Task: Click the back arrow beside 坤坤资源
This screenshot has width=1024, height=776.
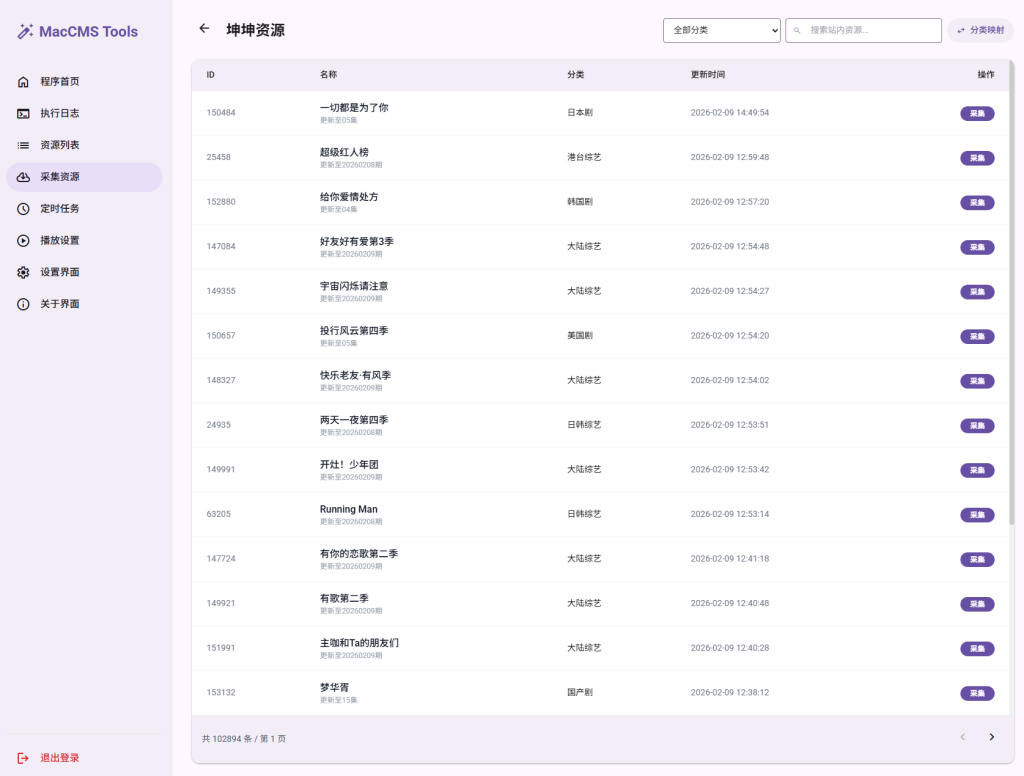Action: [204, 29]
